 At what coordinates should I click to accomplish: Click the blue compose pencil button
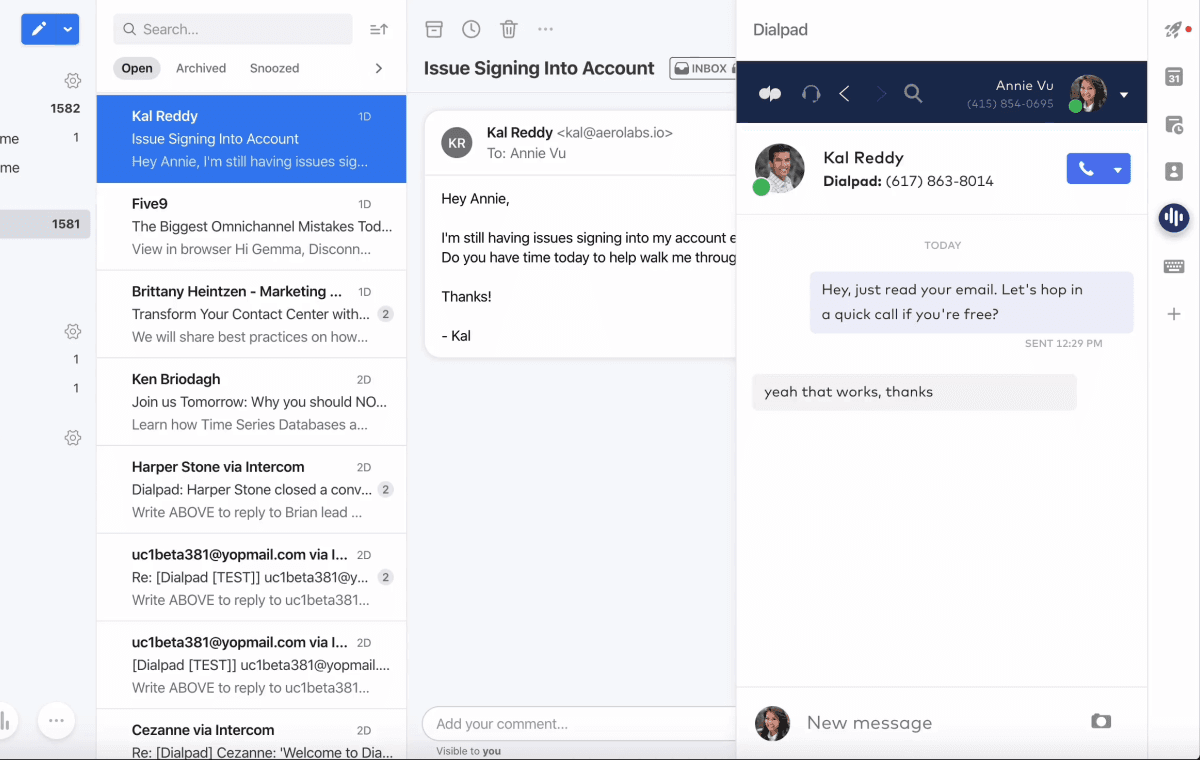click(x=38, y=29)
